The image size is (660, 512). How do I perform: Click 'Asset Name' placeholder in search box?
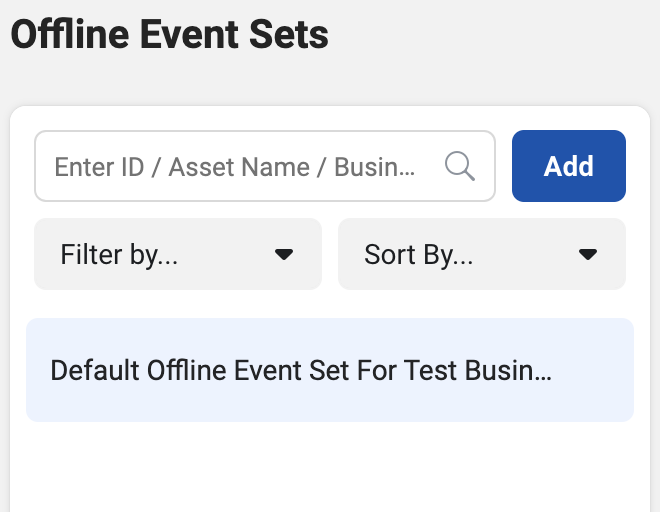point(239,167)
